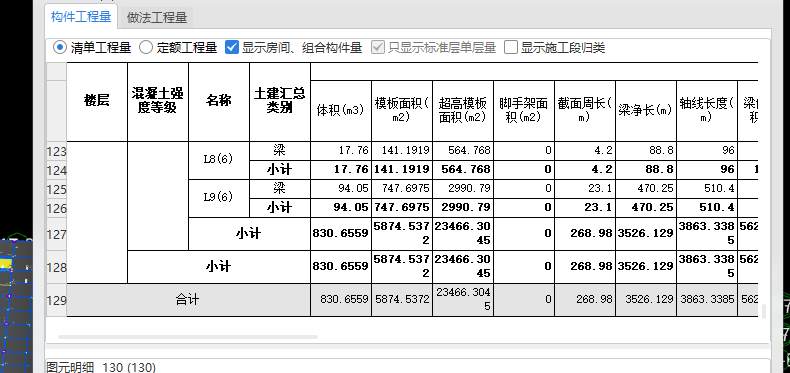
Task: Click 梁净长(m) column header
Action: pos(646,111)
